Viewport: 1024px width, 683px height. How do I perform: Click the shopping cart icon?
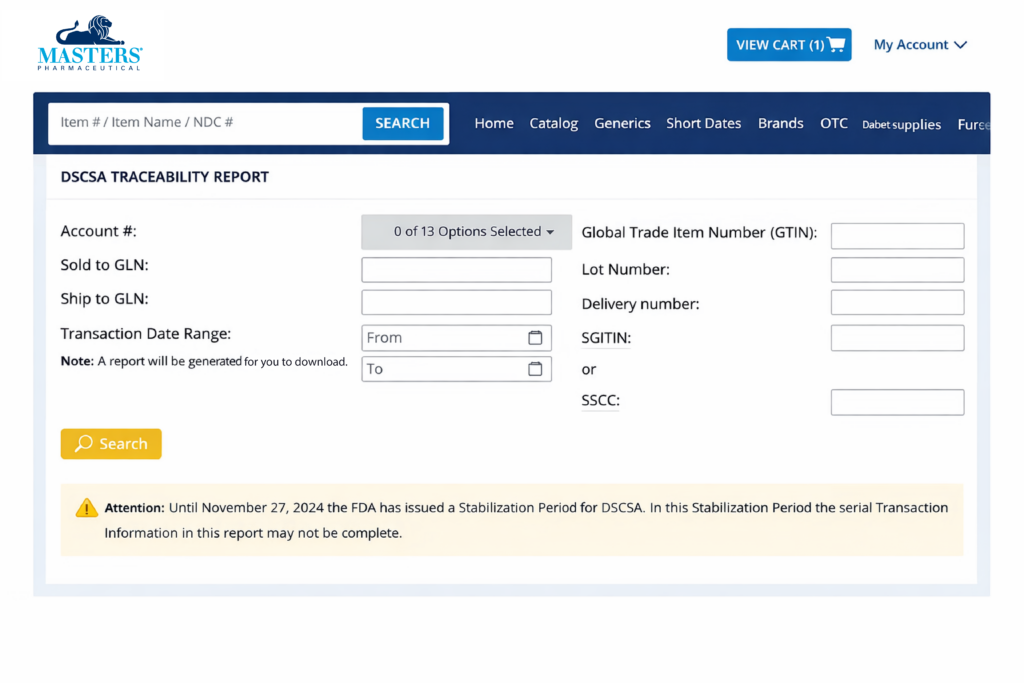tap(836, 45)
